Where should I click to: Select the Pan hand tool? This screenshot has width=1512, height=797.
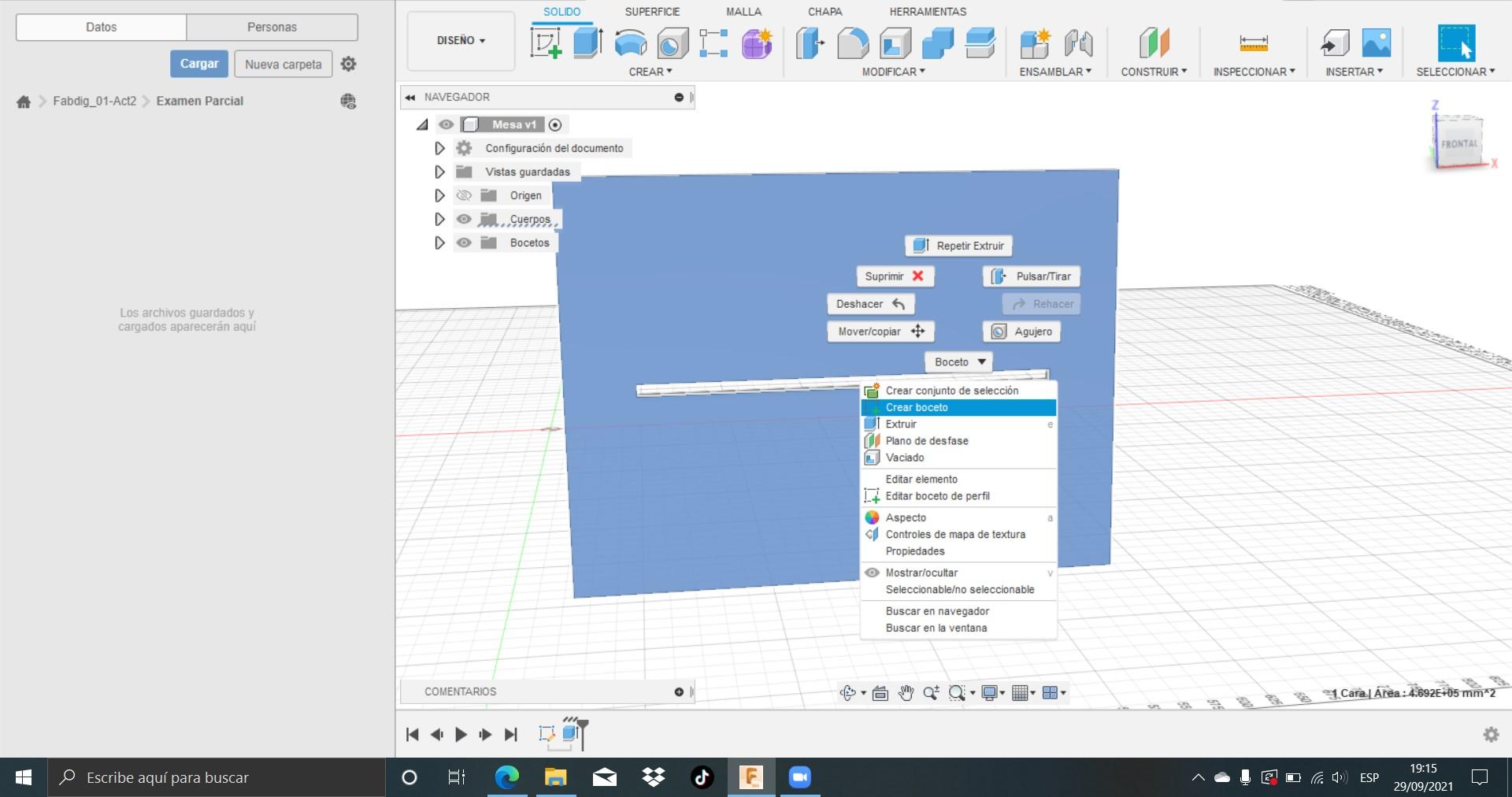pos(906,693)
